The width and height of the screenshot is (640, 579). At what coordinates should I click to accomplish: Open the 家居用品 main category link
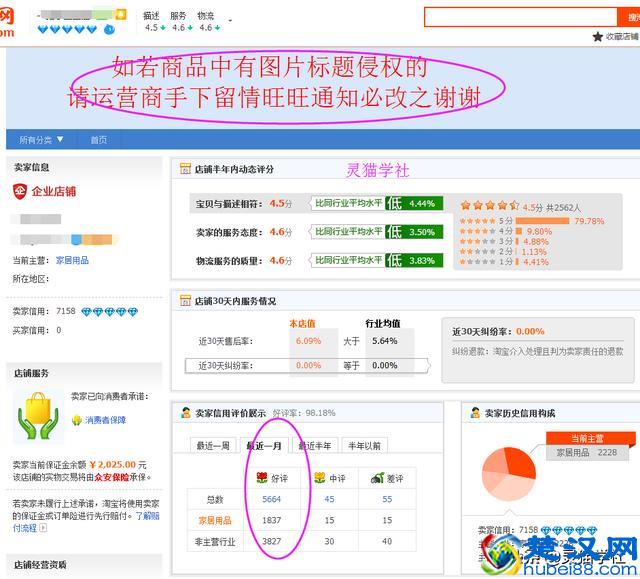click(72, 260)
